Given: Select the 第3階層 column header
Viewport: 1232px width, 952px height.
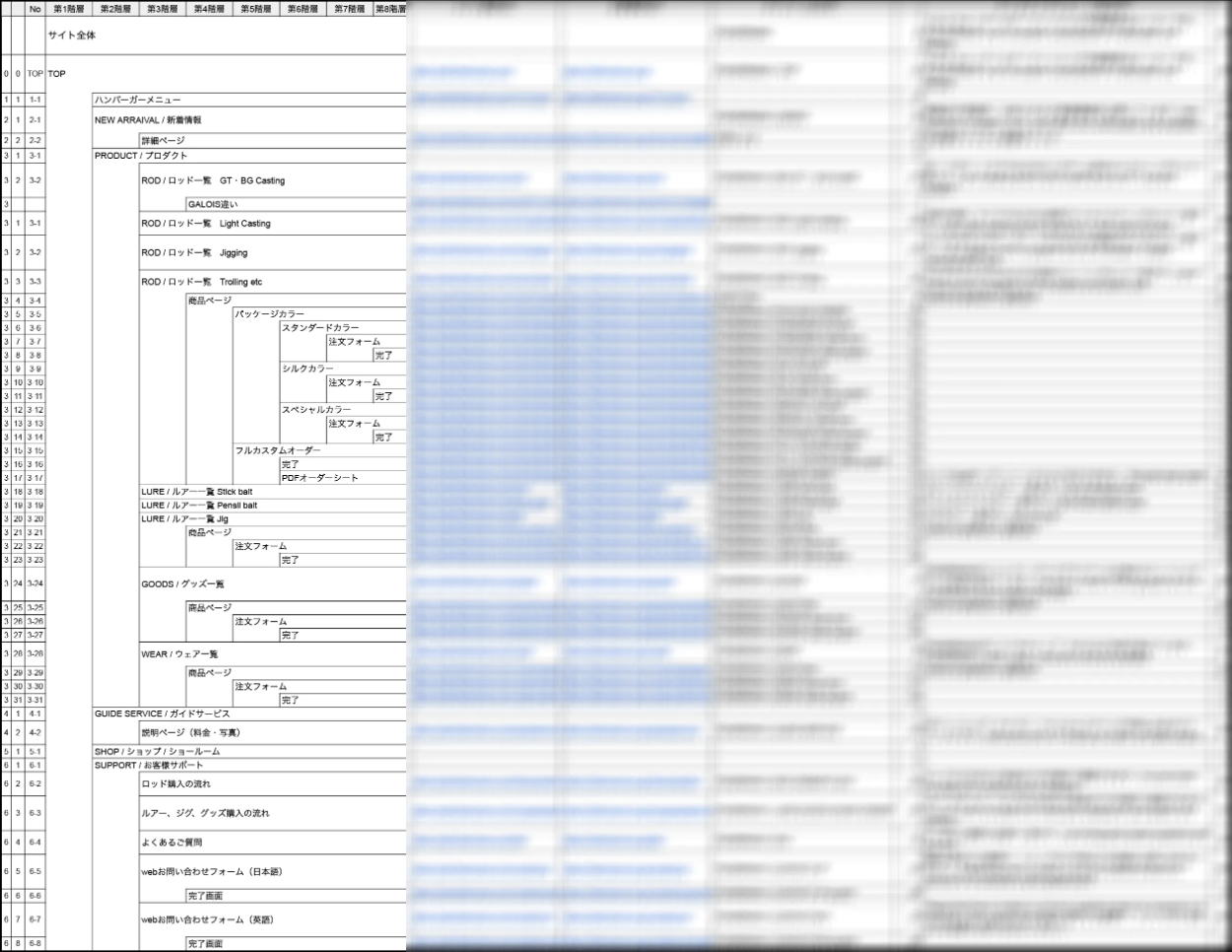Looking at the screenshot, I should coord(163,9).
